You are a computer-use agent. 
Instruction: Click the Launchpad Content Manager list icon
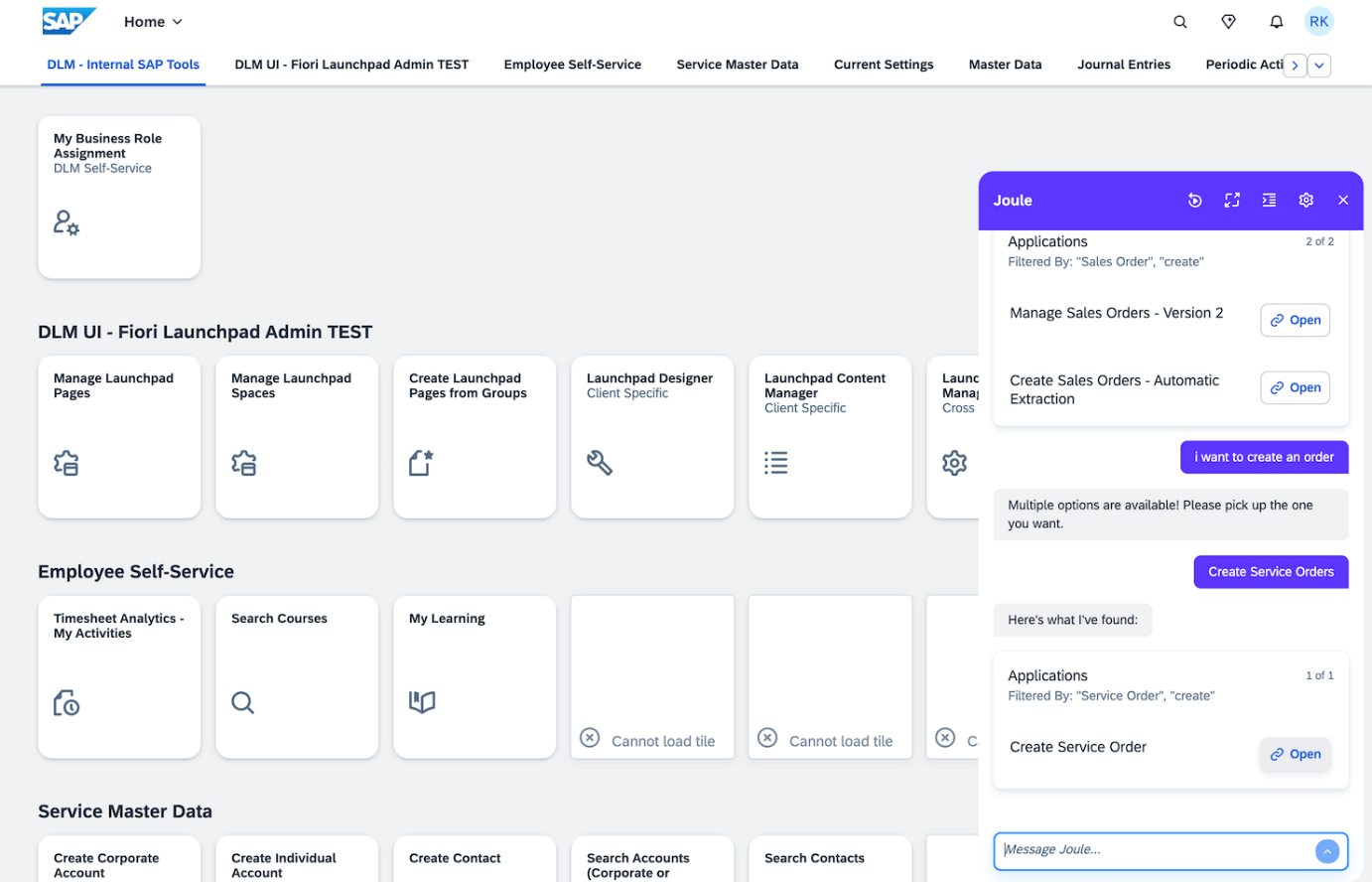[776, 462]
